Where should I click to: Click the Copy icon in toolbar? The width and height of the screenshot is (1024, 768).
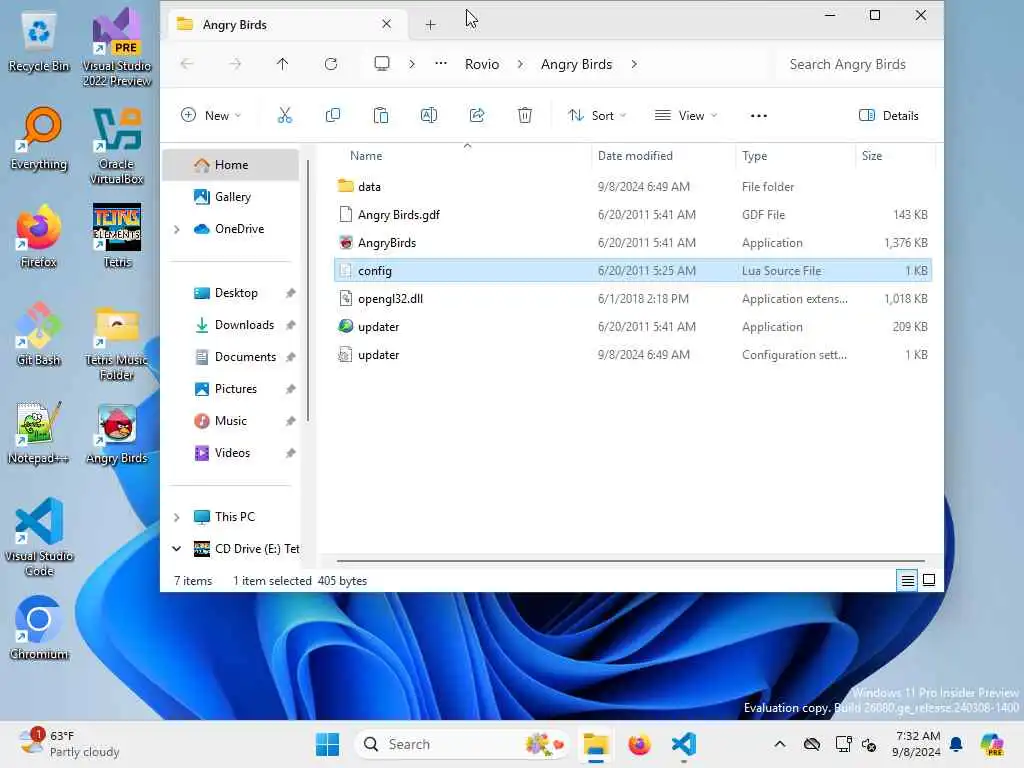click(332, 116)
